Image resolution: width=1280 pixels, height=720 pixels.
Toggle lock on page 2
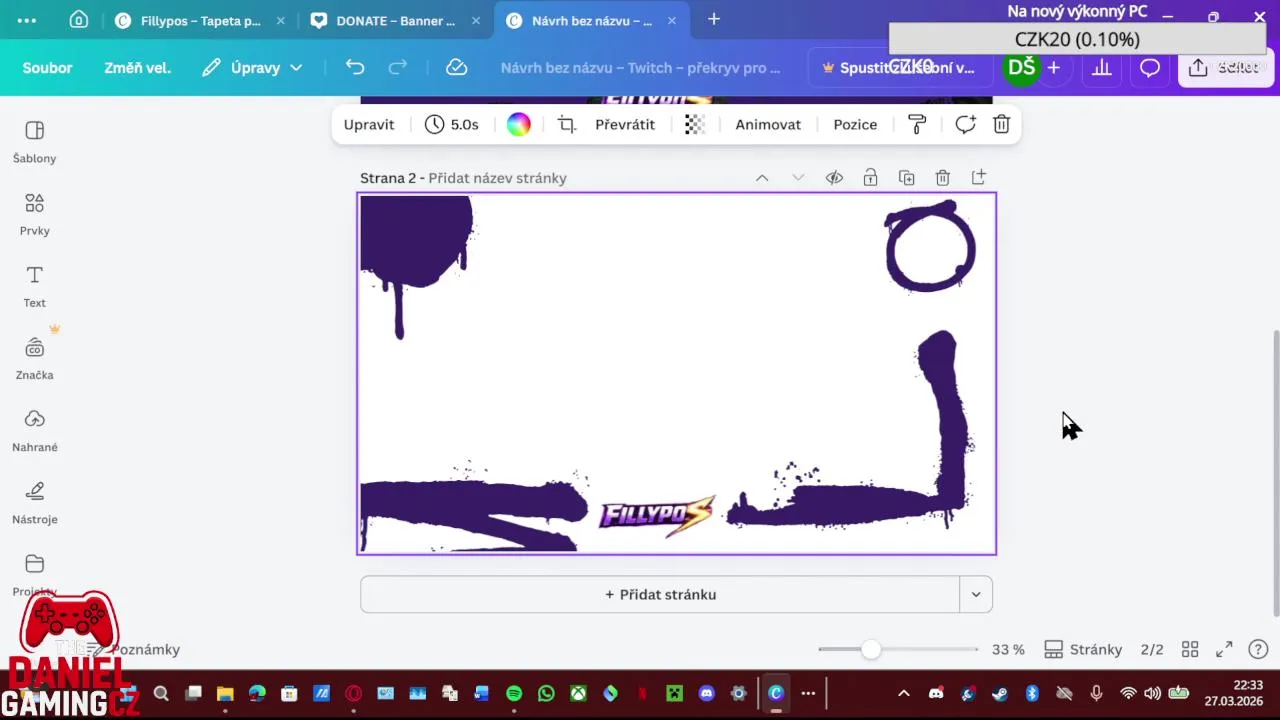[870, 178]
